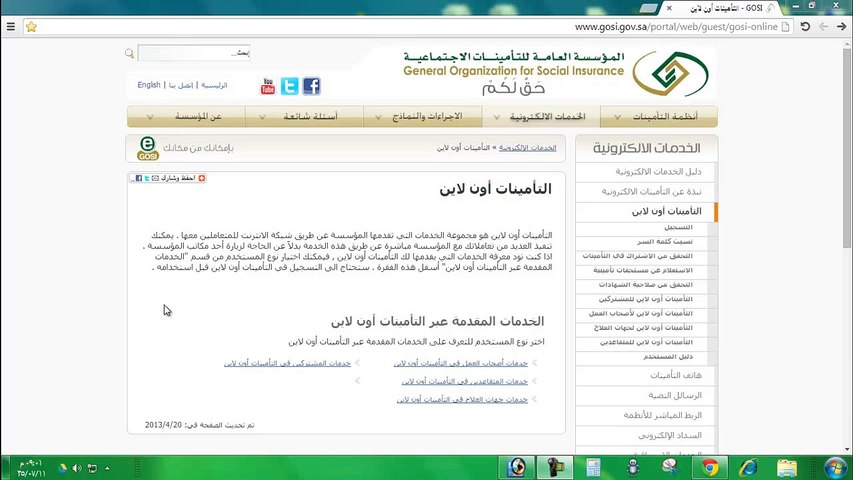Click the Google Drive tray icon
The width and height of the screenshot is (853, 480).
pos(63,468)
